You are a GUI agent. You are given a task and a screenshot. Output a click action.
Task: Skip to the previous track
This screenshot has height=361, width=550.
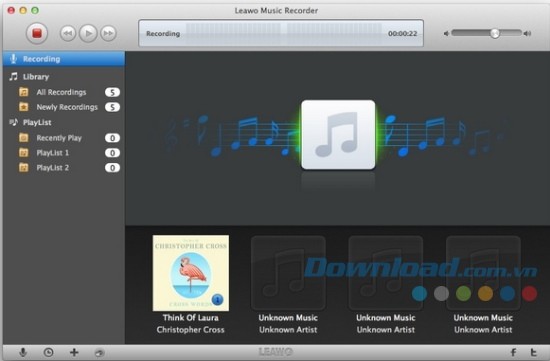click(x=68, y=33)
